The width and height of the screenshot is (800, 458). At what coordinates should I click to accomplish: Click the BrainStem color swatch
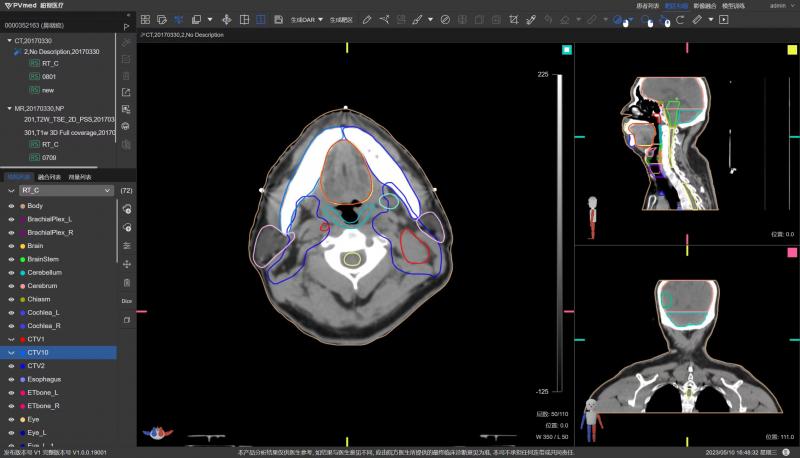(x=22, y=259)
